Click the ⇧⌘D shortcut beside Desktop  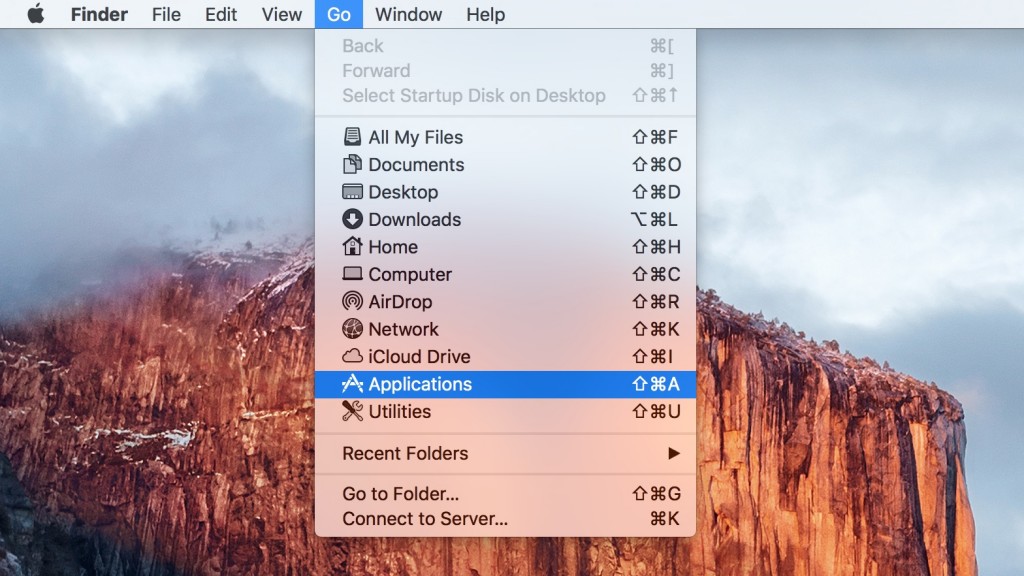[x=656, y=192]
